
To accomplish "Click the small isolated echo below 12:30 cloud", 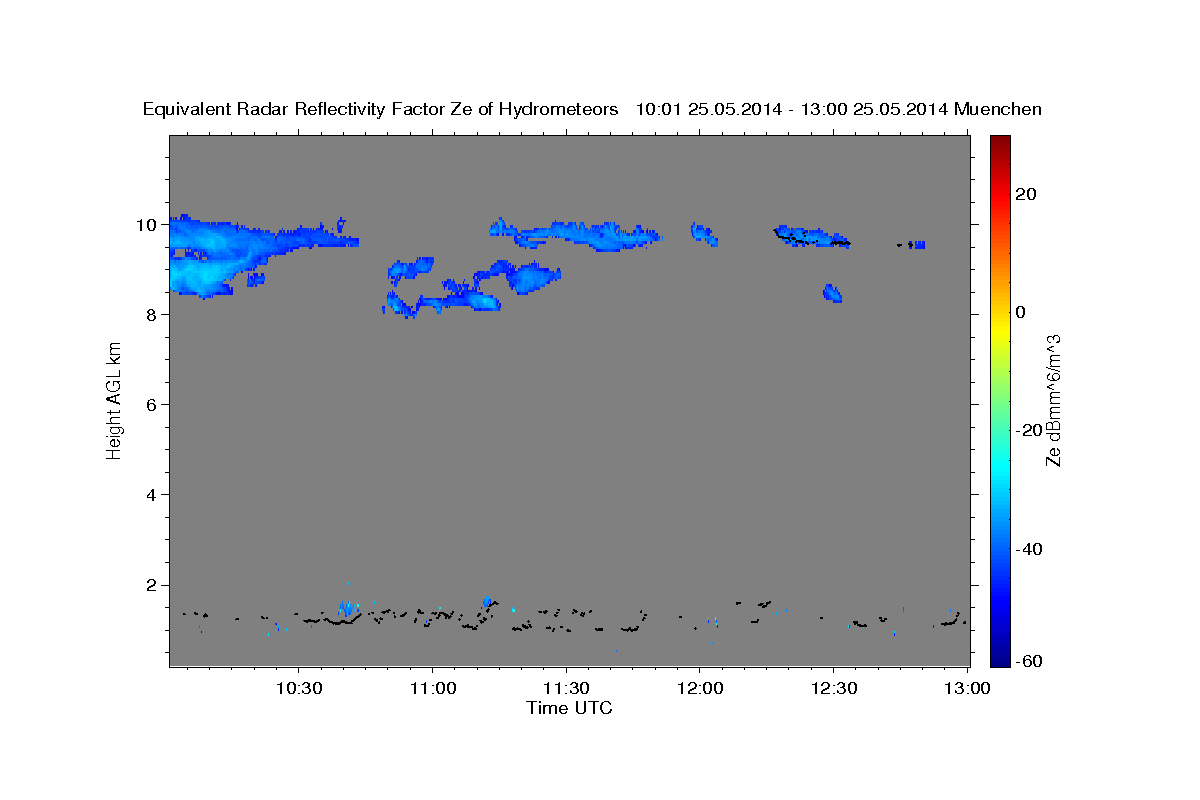I will (832, 293).
